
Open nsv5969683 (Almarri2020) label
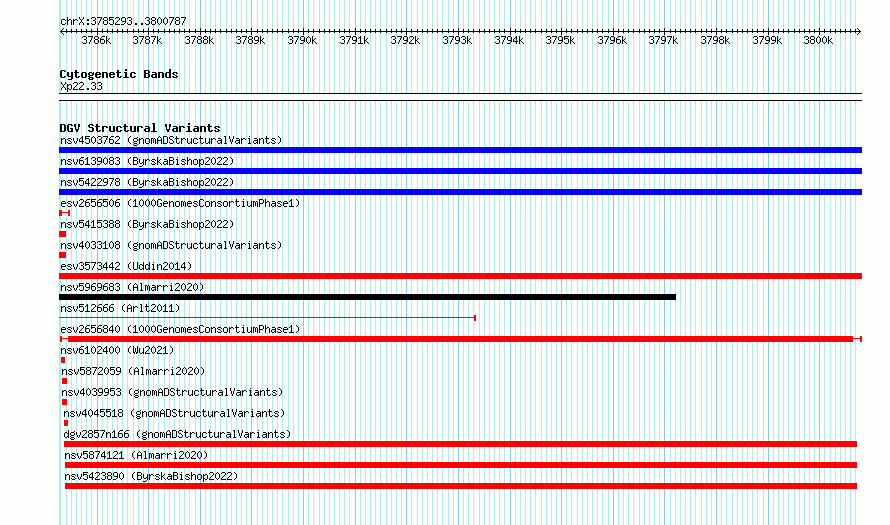tap(132, 287)
